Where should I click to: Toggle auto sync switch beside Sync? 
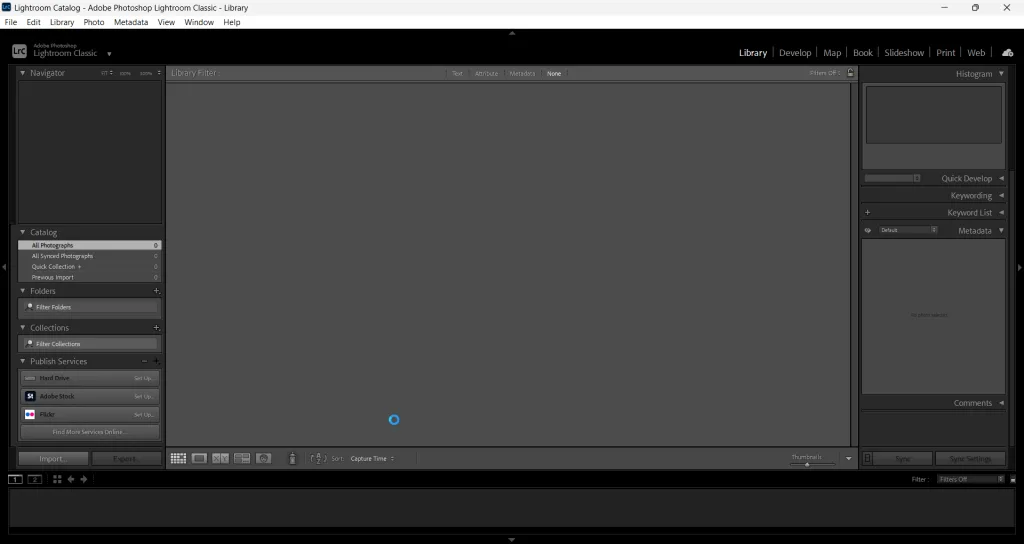coord(867,458)
